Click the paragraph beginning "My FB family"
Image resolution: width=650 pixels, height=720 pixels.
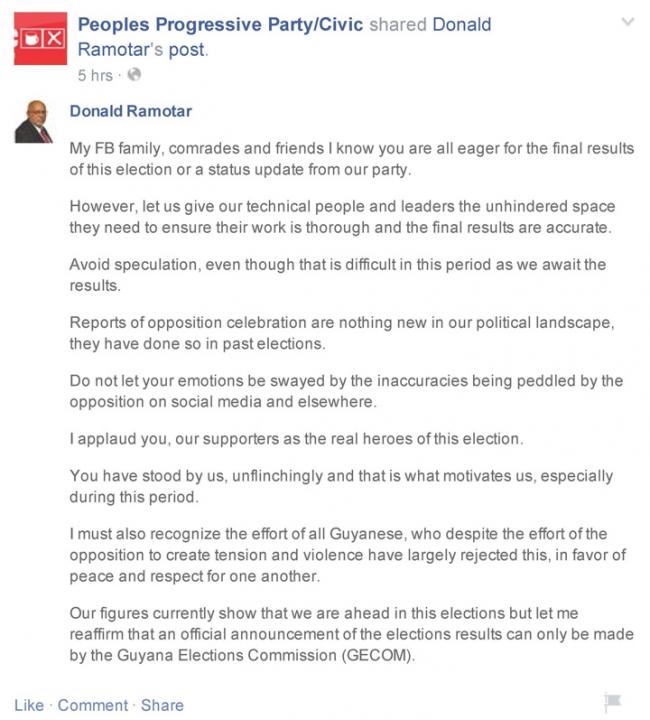pos(352,159)
